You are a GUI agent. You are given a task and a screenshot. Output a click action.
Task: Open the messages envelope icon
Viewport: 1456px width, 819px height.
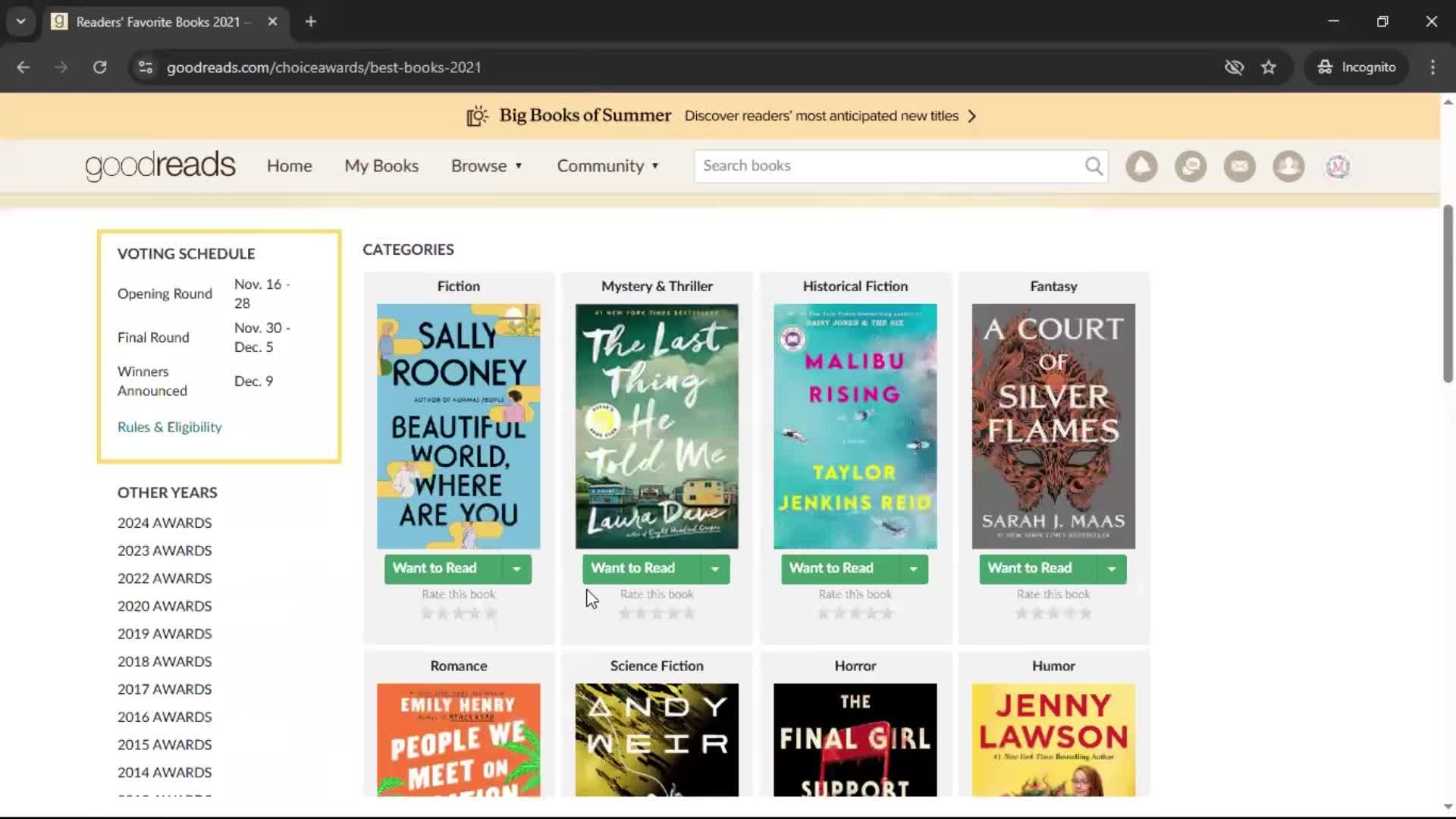(x=1240, y=166)
